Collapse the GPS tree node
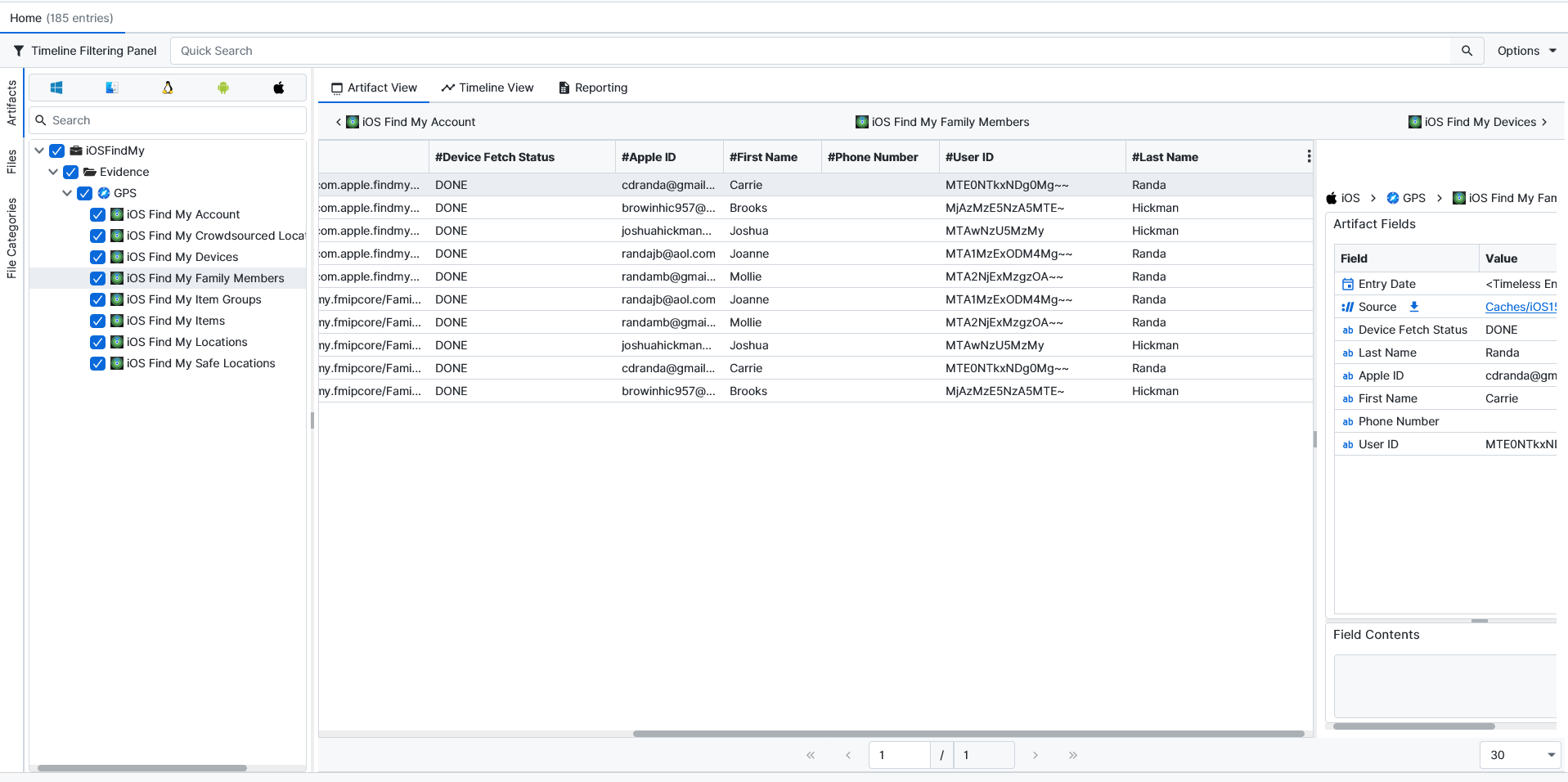 (x=67, y=193)
